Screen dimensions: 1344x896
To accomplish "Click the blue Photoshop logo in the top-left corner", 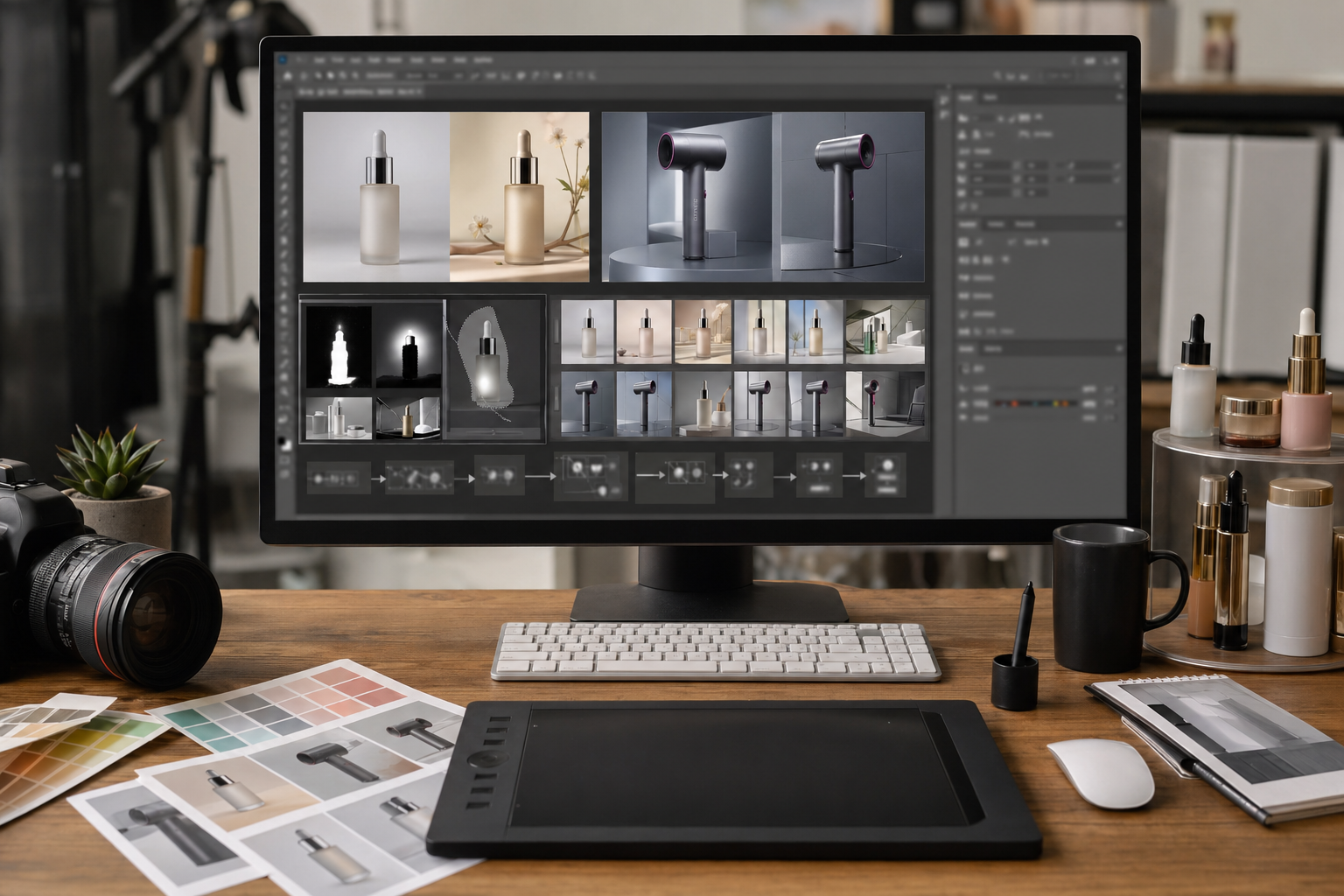I will [283, 60].
